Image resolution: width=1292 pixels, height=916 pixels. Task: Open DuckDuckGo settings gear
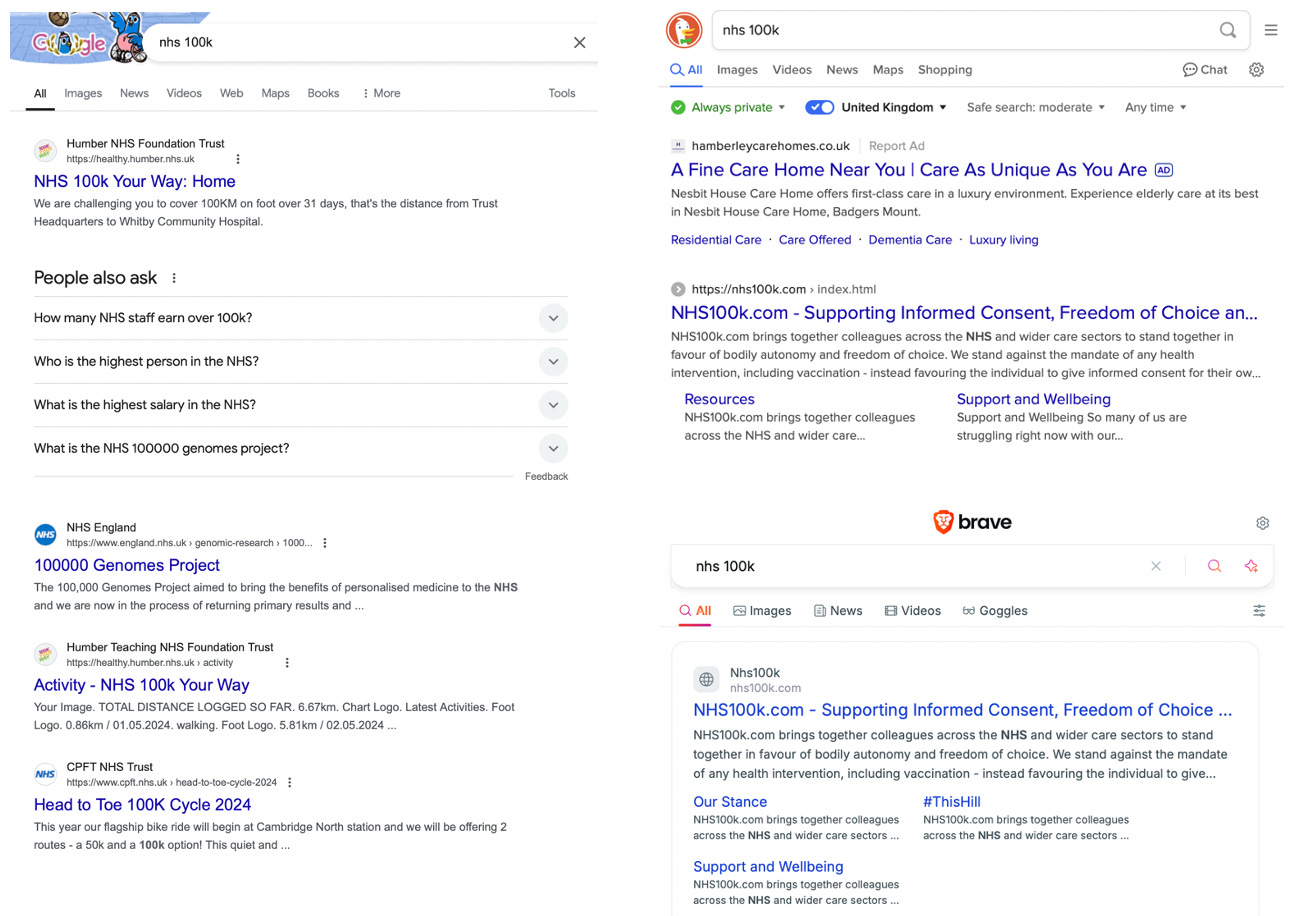pyautogui.click(x=1257, y=70)
